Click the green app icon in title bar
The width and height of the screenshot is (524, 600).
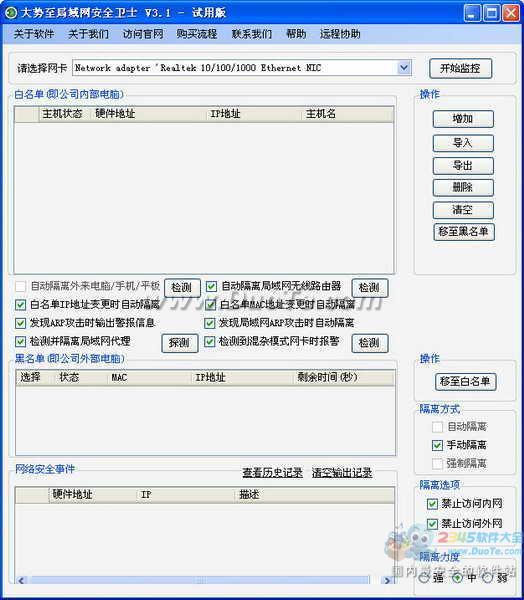(11, 13)
